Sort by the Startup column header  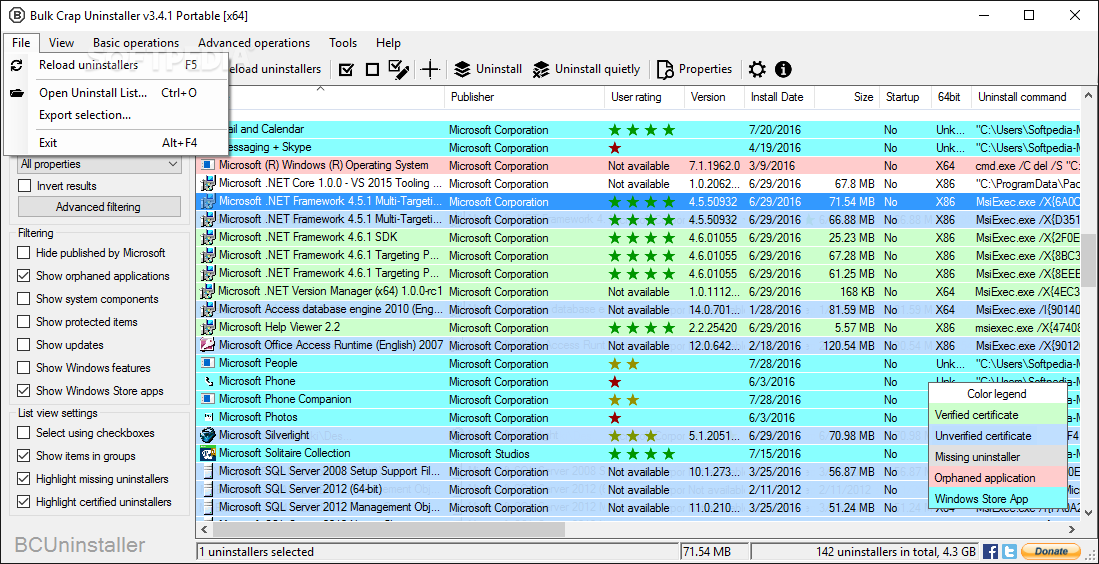(x=905, y=97)
